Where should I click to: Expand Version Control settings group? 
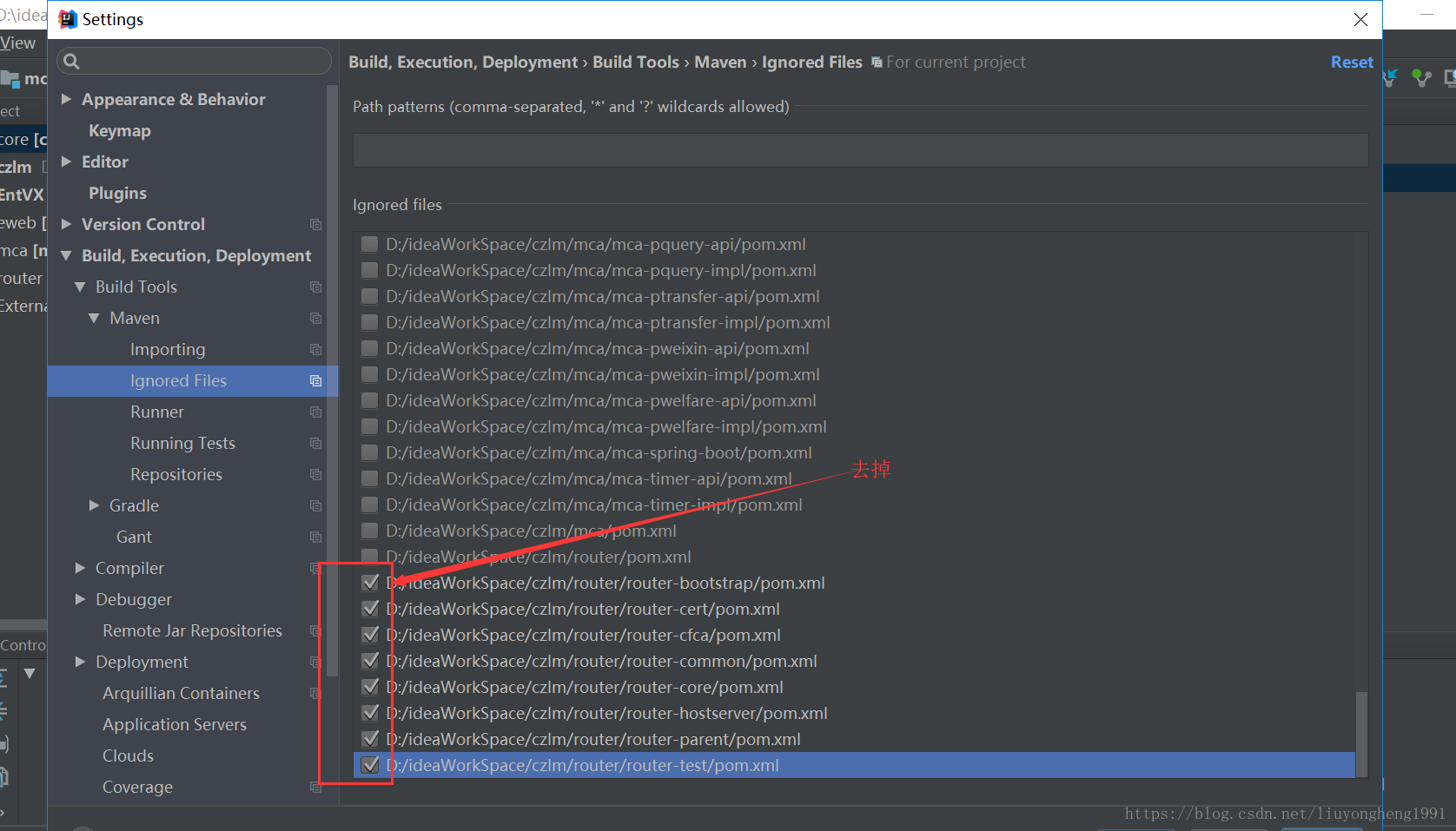coord(66,224)
